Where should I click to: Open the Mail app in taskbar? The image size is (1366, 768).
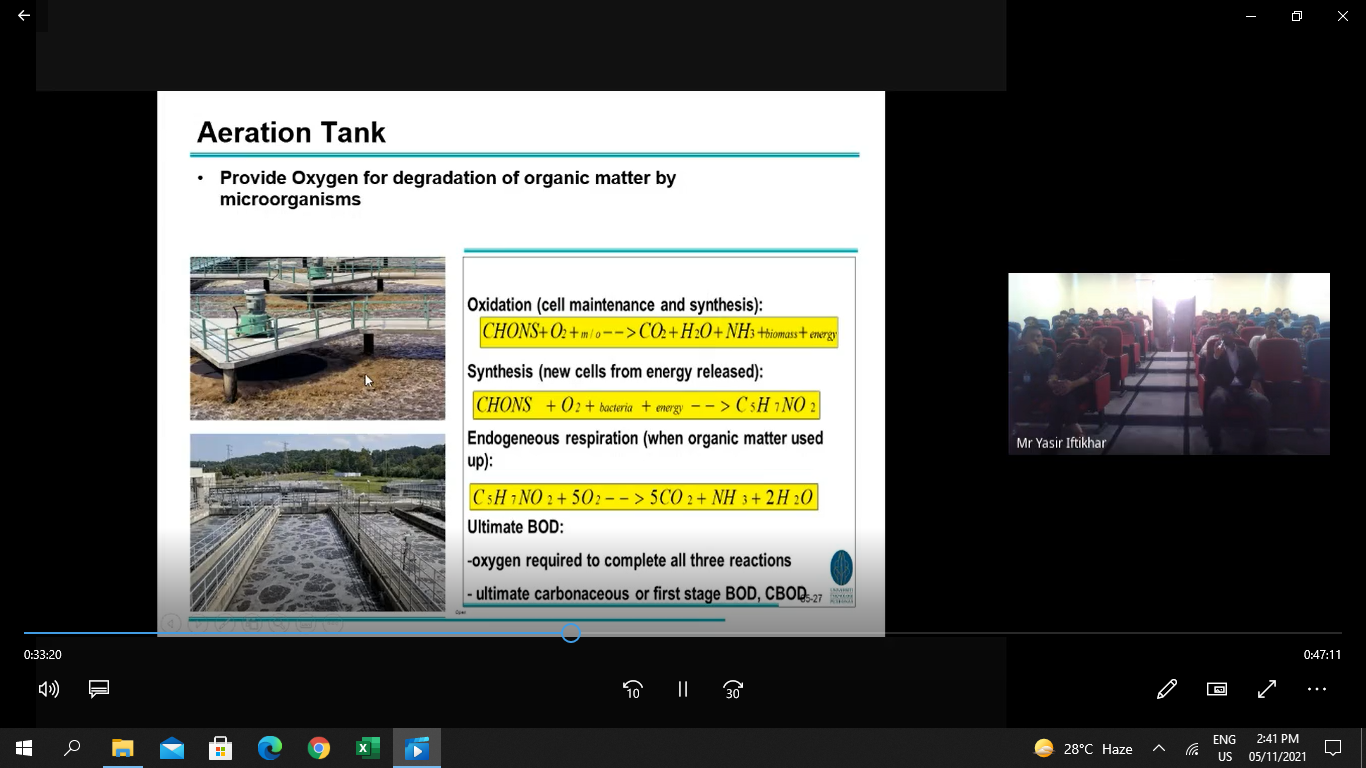coord(171,748)
